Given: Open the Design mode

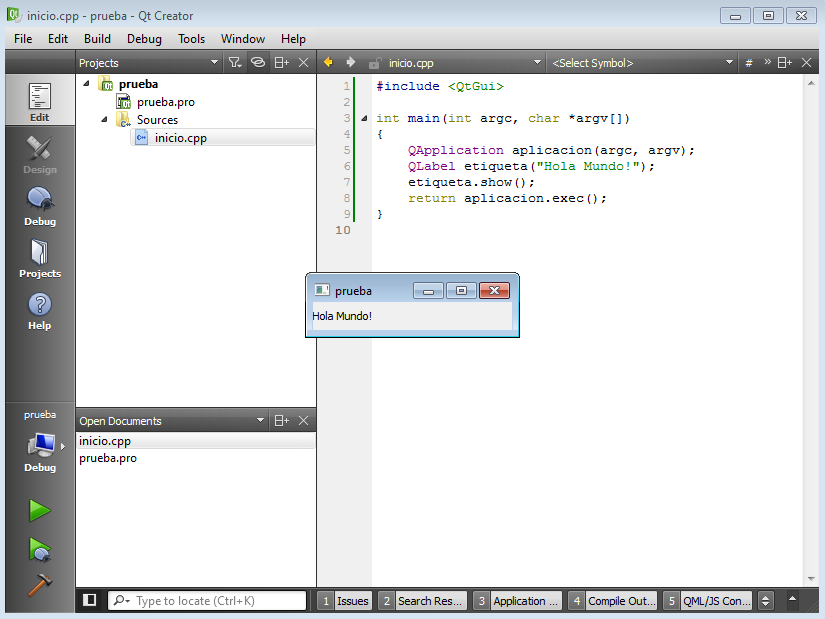Looking at the screenshot, I should tap(39, 154).
